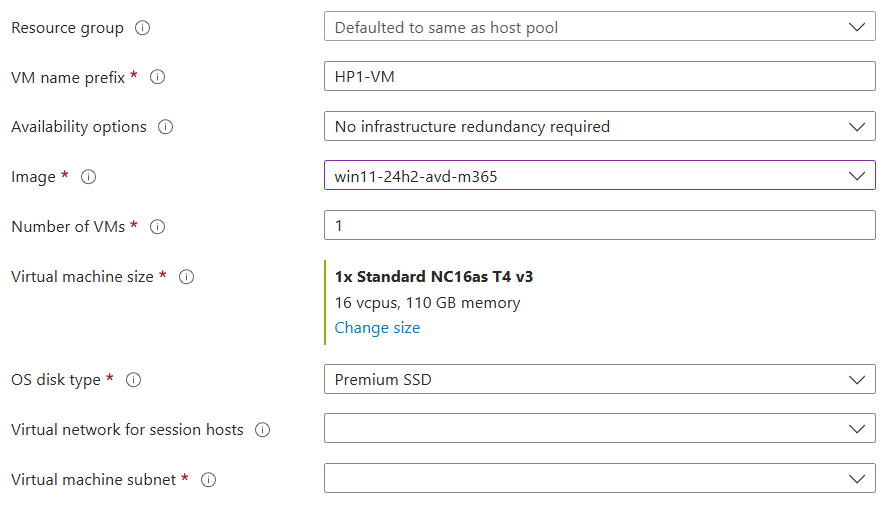Image resolution: width=893 pixels, height=524 pixels.
Task: Open the Resource group dropdown
Action: (599, 27)
